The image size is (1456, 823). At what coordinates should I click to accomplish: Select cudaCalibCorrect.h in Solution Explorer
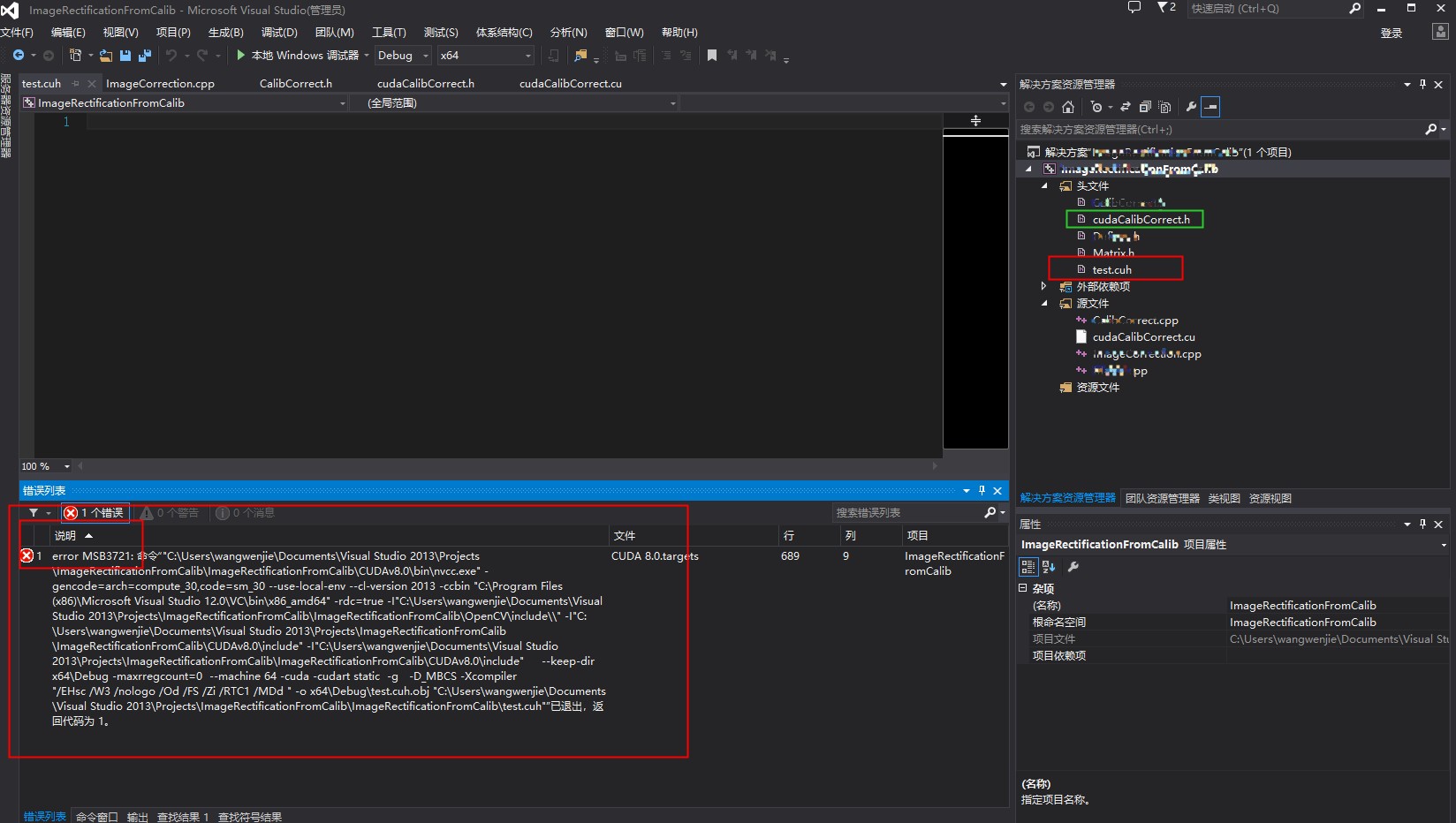(x=1141, y=219)
